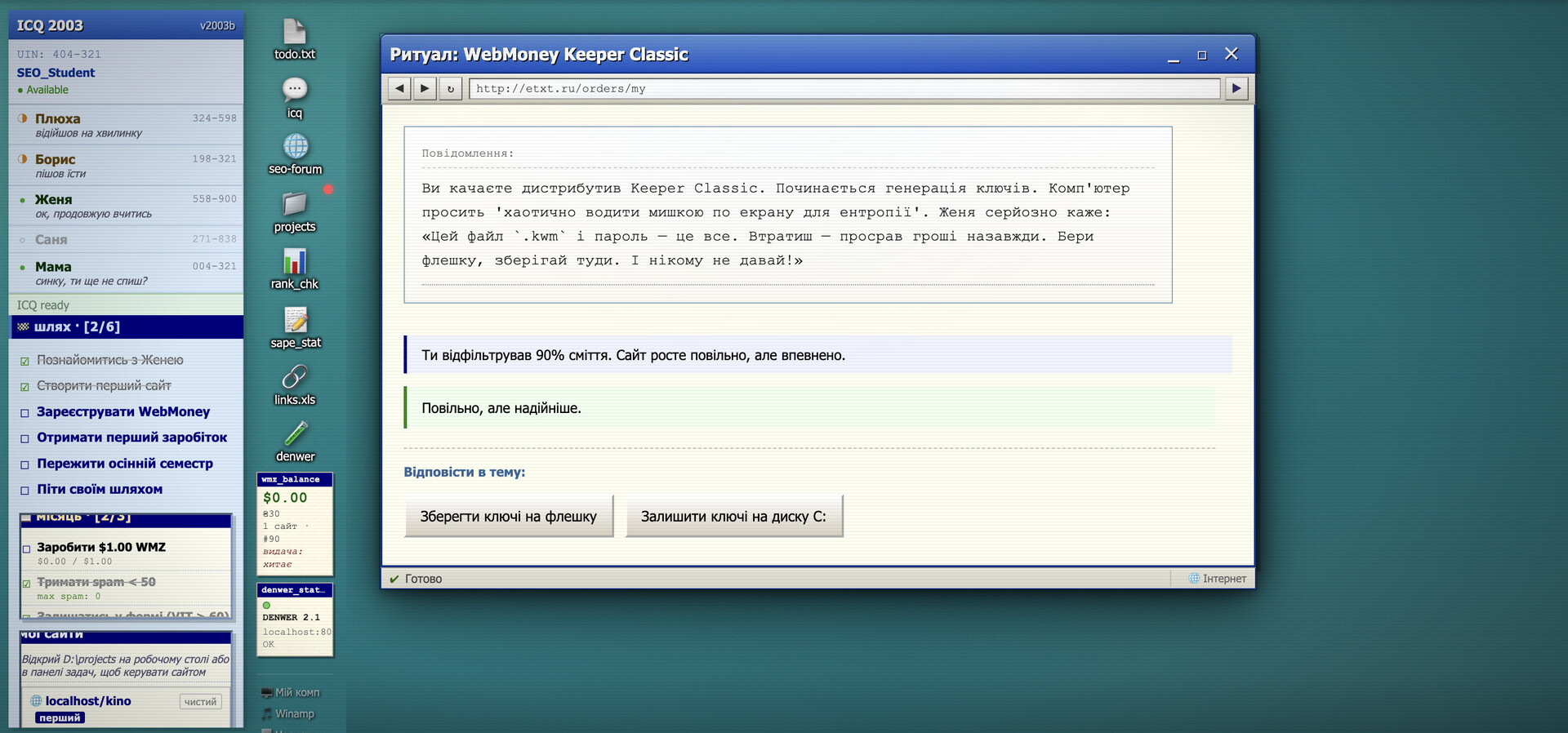Image resolution: width=1568 pixels, height=733 pixels.
Task: Click the address bar with etxt.ru URL
Action: (x=844, y=88)
